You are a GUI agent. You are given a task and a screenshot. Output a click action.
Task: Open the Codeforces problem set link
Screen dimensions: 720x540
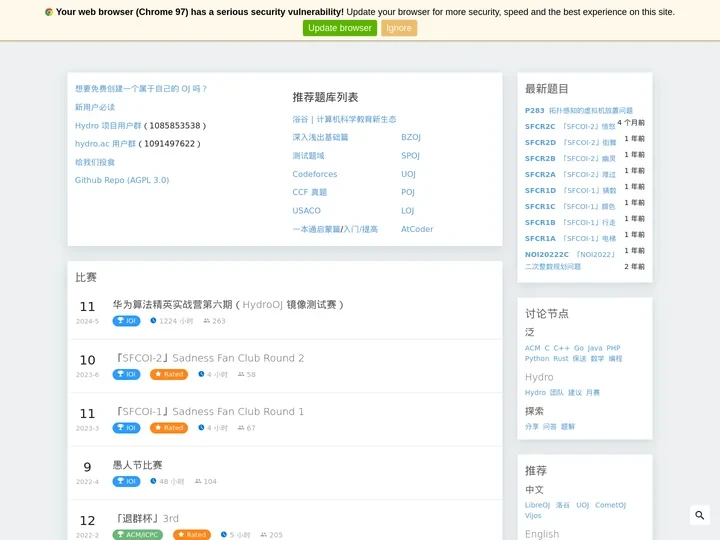coord(315,174)
